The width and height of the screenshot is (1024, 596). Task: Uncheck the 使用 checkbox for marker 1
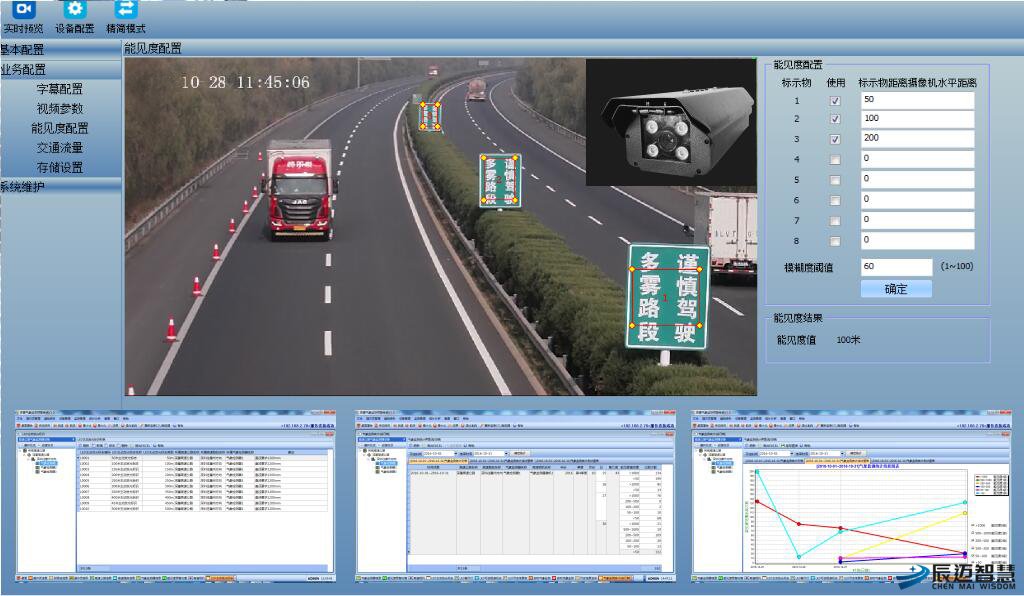point(835,101)
